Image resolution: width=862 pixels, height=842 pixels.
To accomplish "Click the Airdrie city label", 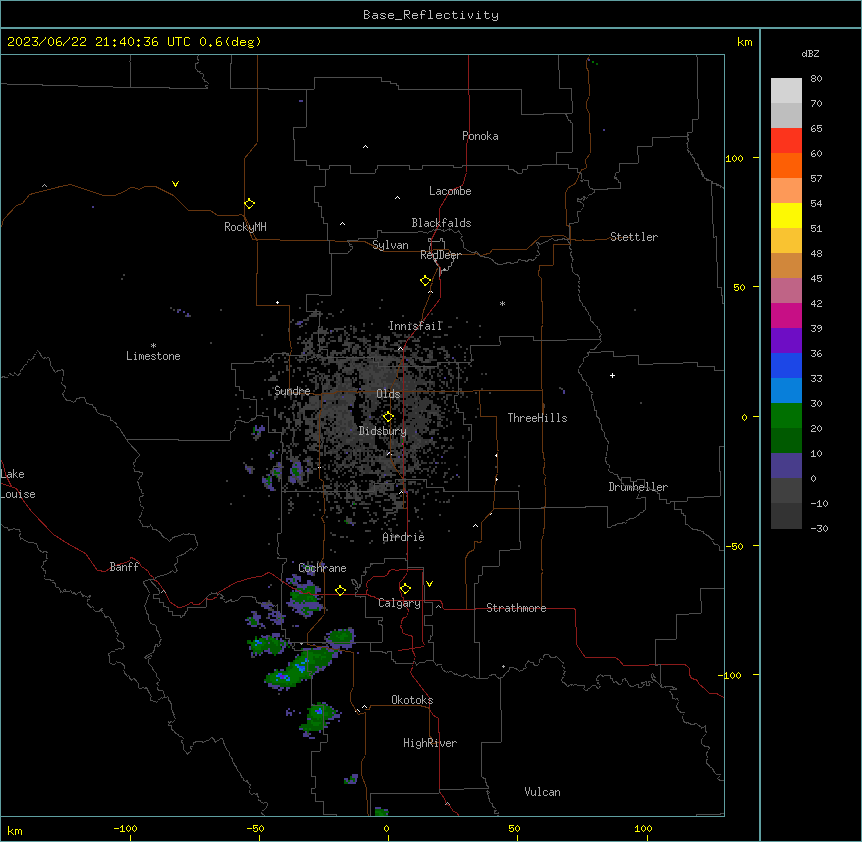I will coord(404,537).
